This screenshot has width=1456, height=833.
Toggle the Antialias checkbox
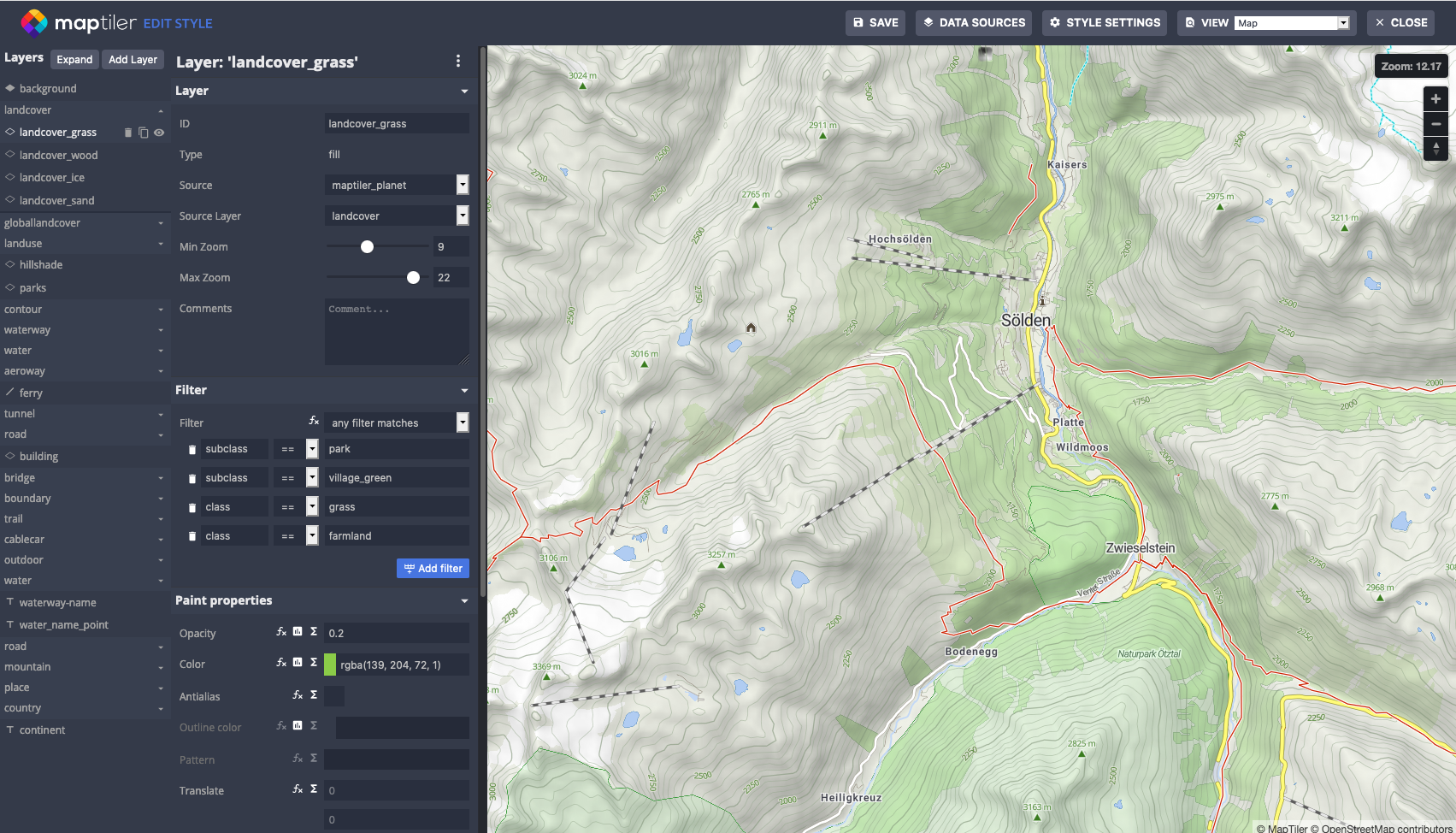[334, 696]
